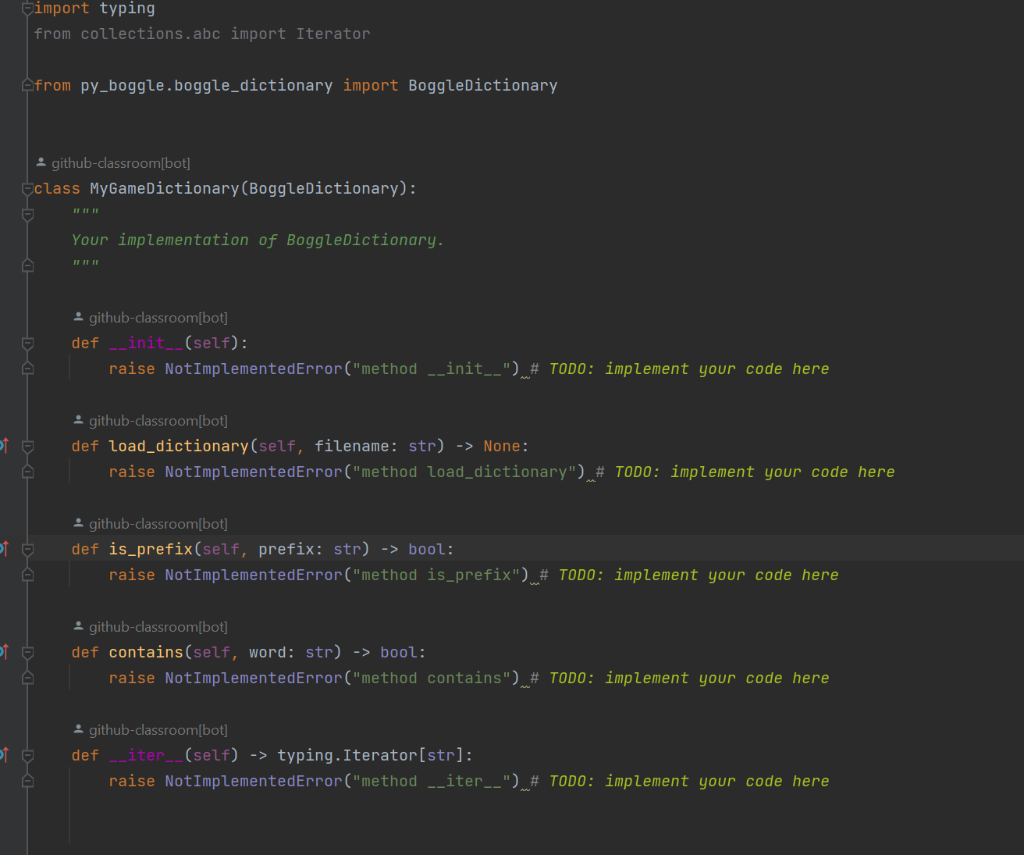Click the TODO comment on the contains raise line

click(x=680, y=679)
